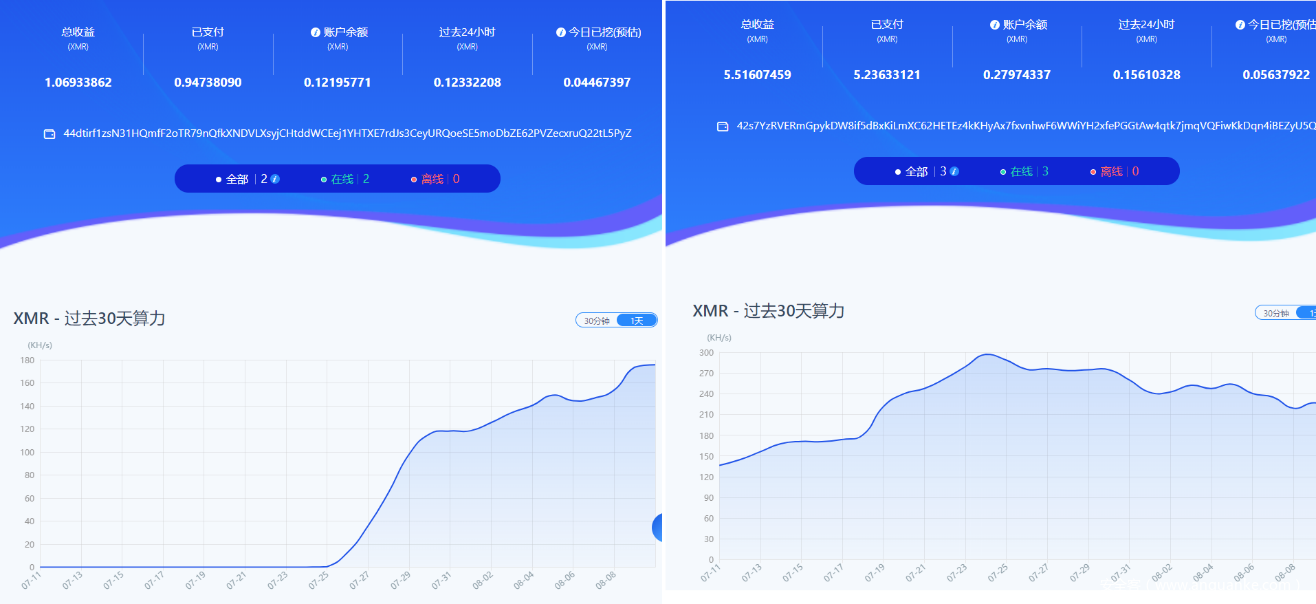Click wallet icon before the 44dtirf1 address
The height and width of the screenshot is (604, 1316).
coord(50,134)
